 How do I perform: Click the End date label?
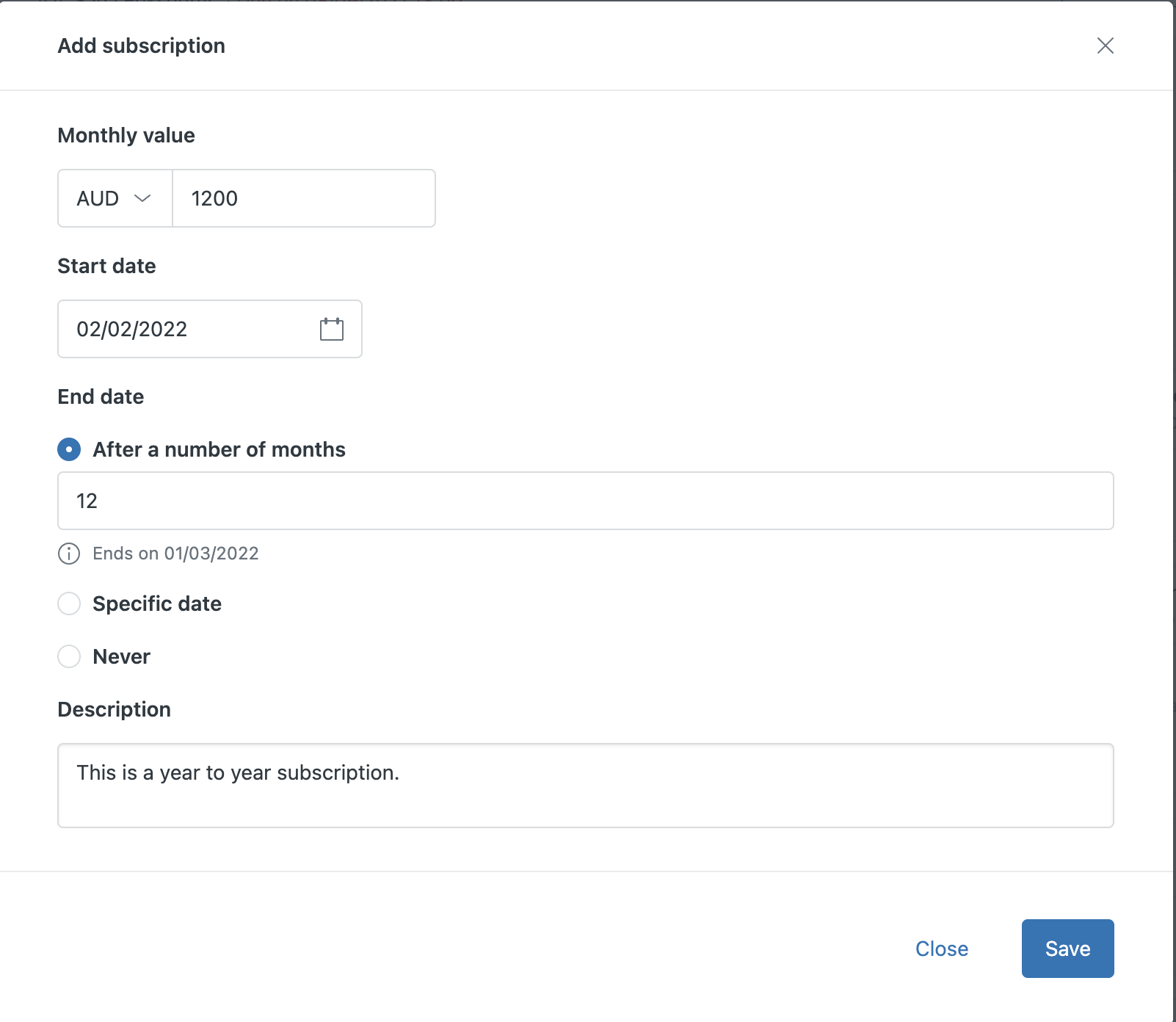click(101, 396)
